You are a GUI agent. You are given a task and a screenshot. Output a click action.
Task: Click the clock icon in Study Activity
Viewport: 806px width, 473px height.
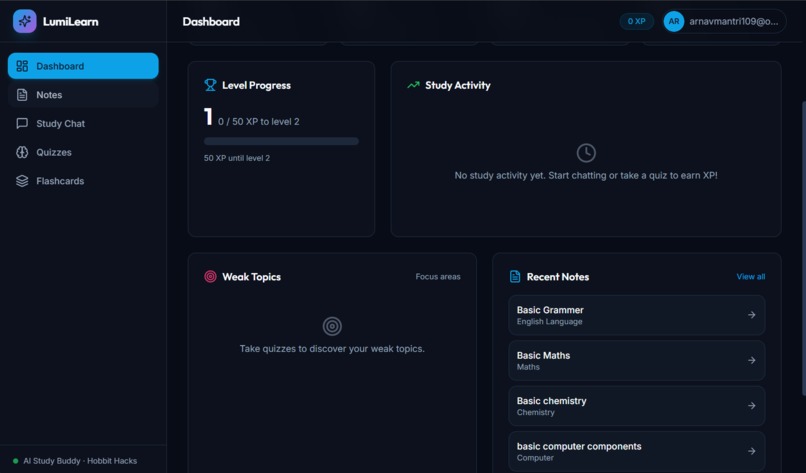[x=586, y=153]
